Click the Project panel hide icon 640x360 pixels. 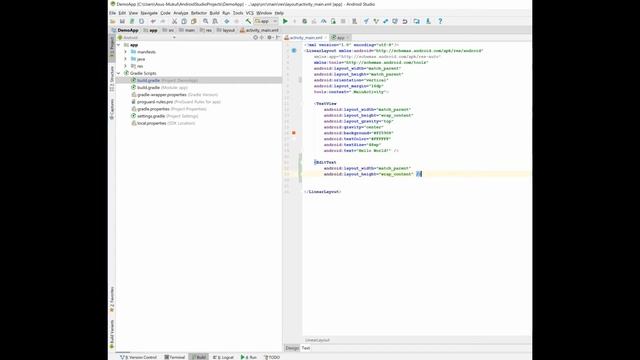(278, 38)
